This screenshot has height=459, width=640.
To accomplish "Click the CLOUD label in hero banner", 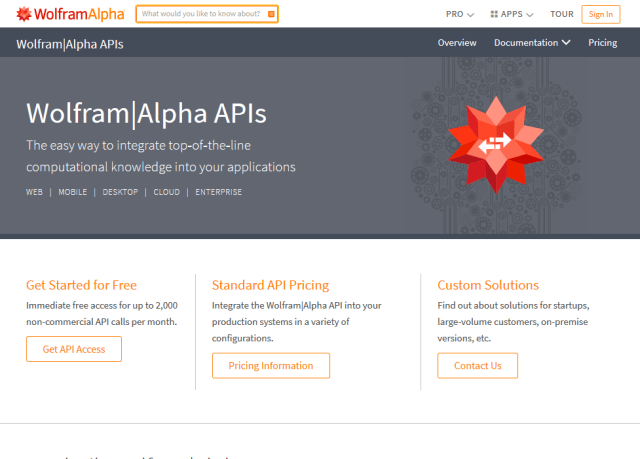I will 167,192.
